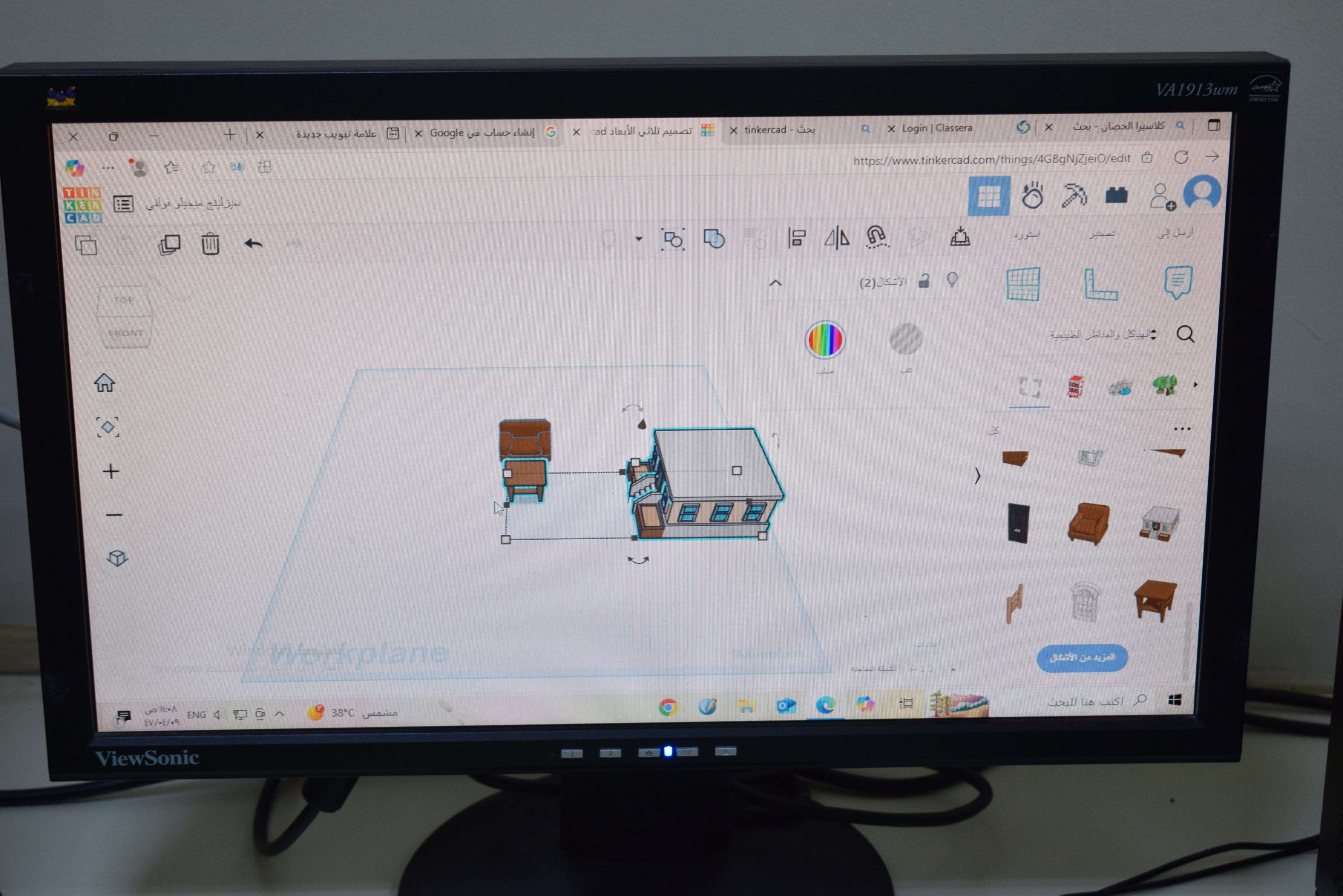Collapse the shapes inspector panel chevron
This screenshot has height=896, width=1343.
[775, 283]
